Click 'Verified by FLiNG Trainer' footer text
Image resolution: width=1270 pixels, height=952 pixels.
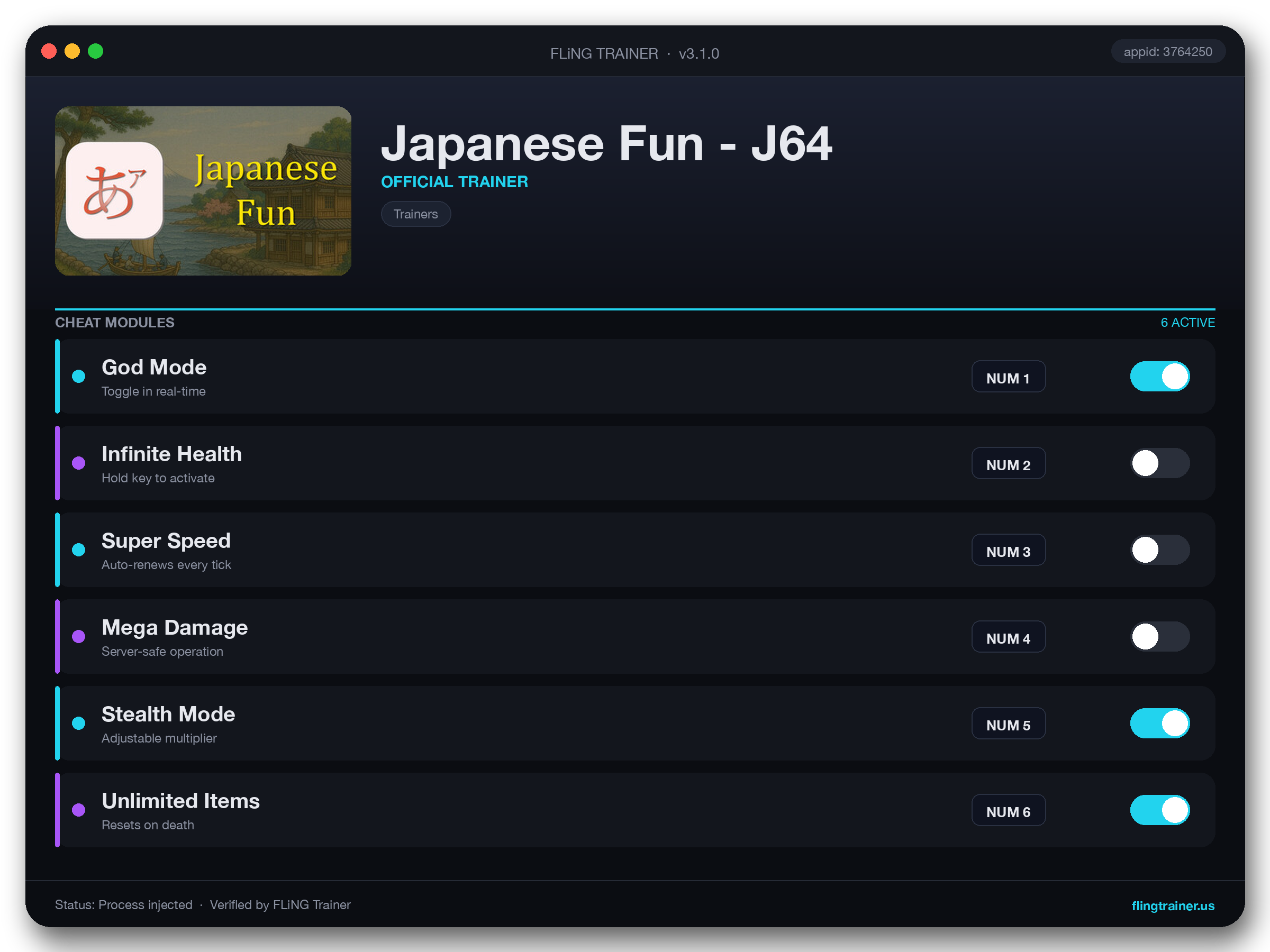coord(280,905)
